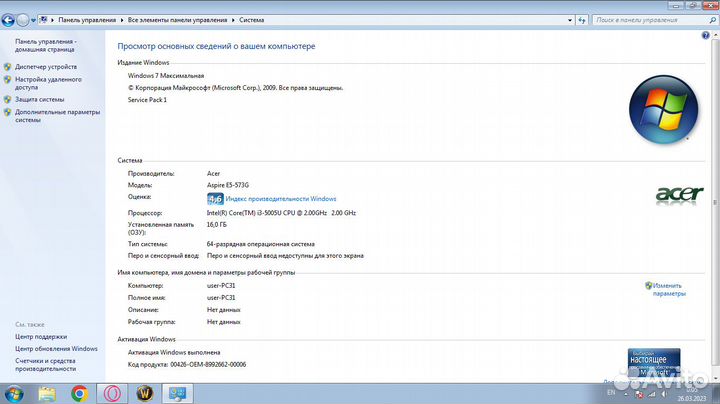Screen dimensions: 720x404
Task: Click the shield icon beside 'Диспетчер устройств'
Action: click(7, 67)
